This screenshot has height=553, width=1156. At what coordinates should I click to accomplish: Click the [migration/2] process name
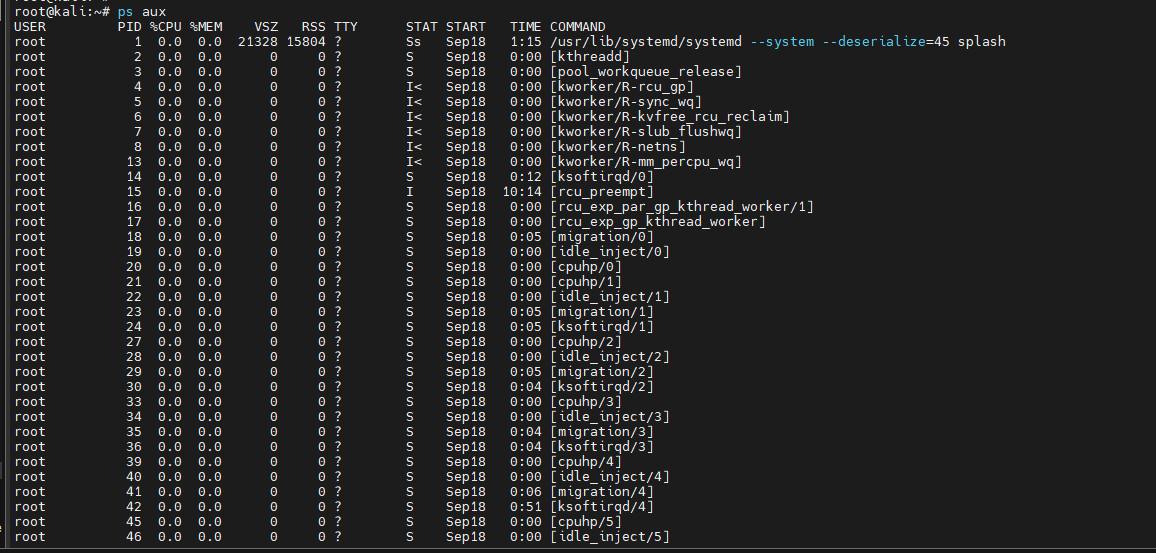point(602,372)
